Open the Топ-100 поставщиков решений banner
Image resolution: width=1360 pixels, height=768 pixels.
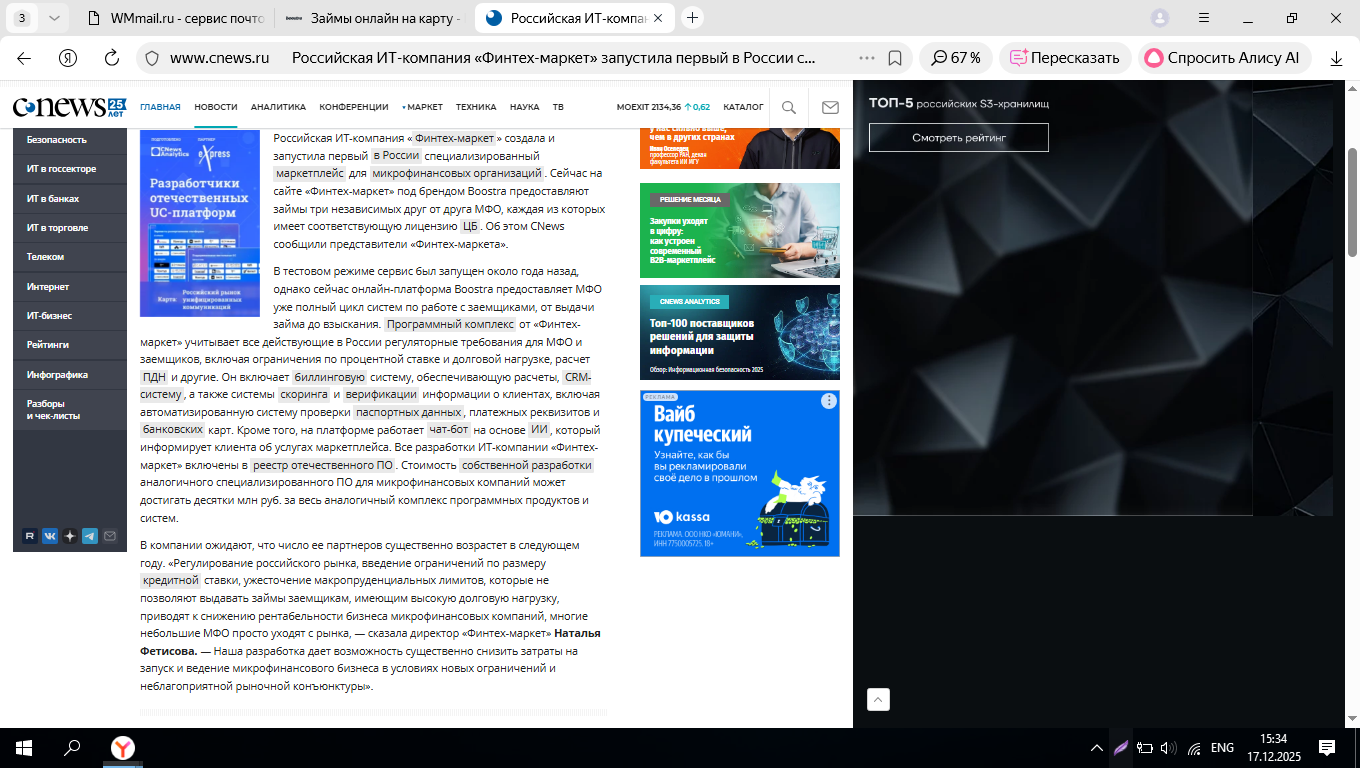(x=740, y=332)
